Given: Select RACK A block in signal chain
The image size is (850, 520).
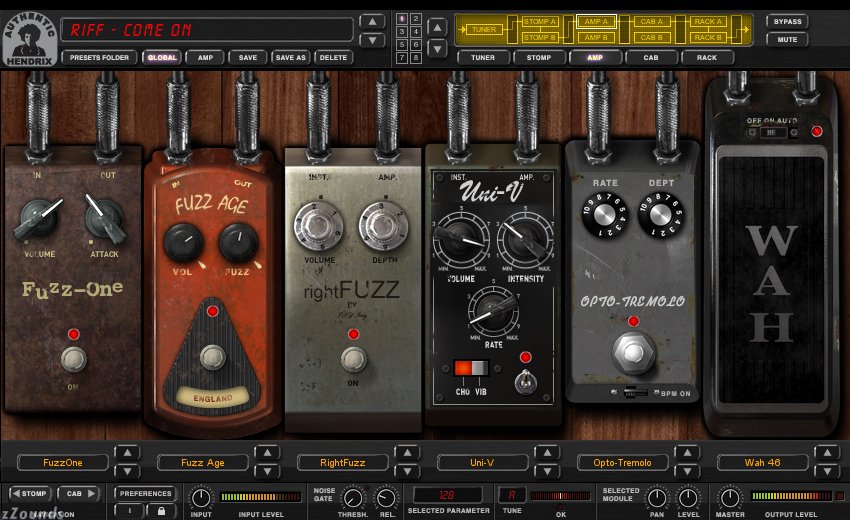Looking at the screenshot, I should (x=708, y=22).
